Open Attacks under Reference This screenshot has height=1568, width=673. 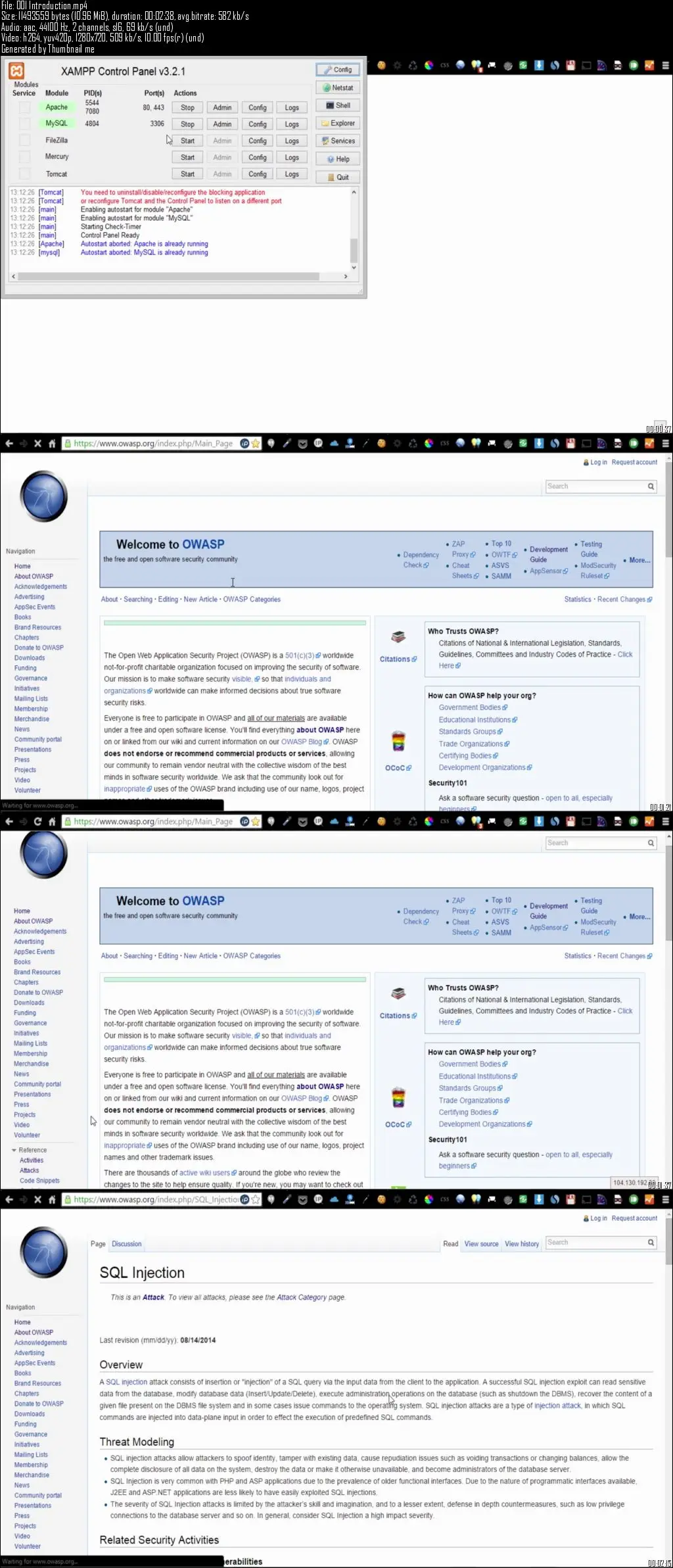click(x=30, y=1170)
